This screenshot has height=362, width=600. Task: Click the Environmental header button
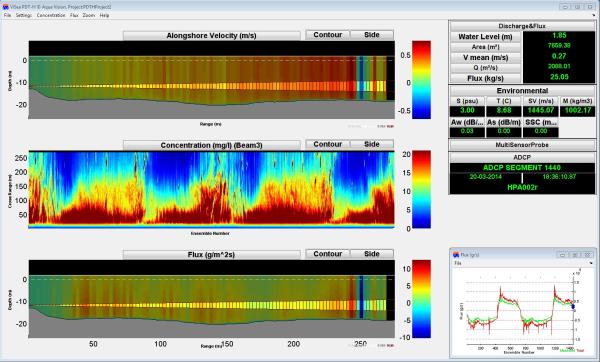(x=522, y=91)
